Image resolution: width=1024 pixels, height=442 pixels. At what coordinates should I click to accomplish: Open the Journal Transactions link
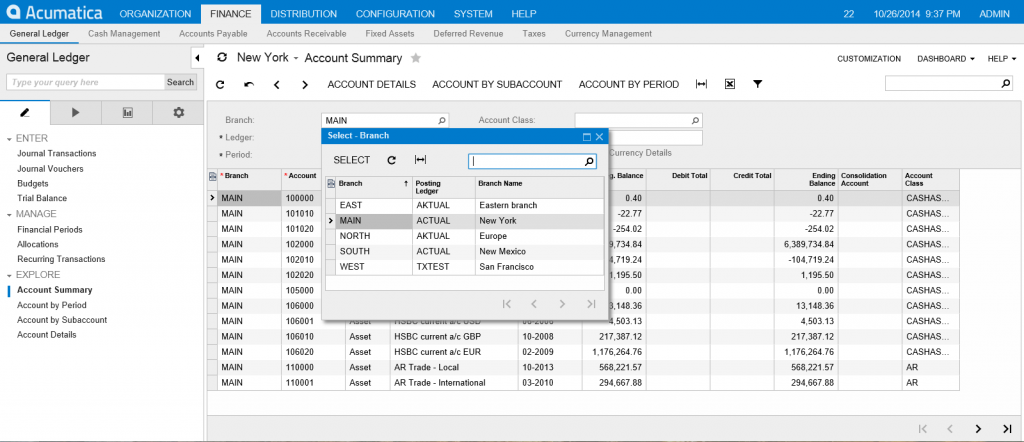coord(56,153)
